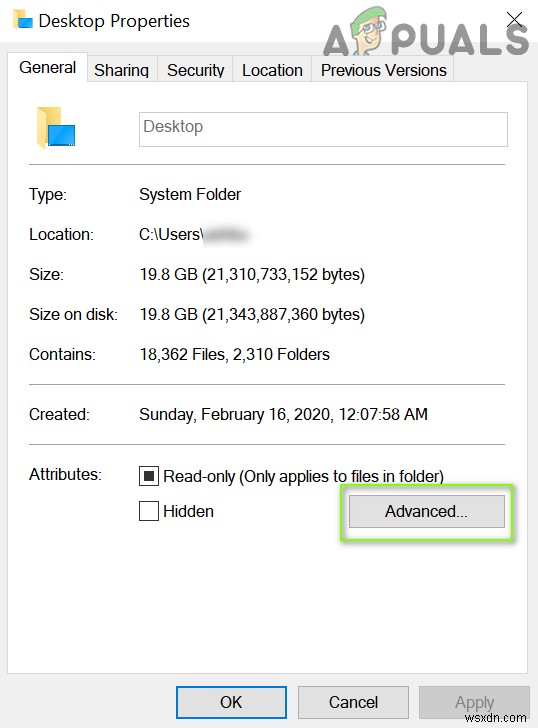Toggle the Read-only attribute checkbox
The height and width of the screenshot is (728, 538).
tap(149, 476)
